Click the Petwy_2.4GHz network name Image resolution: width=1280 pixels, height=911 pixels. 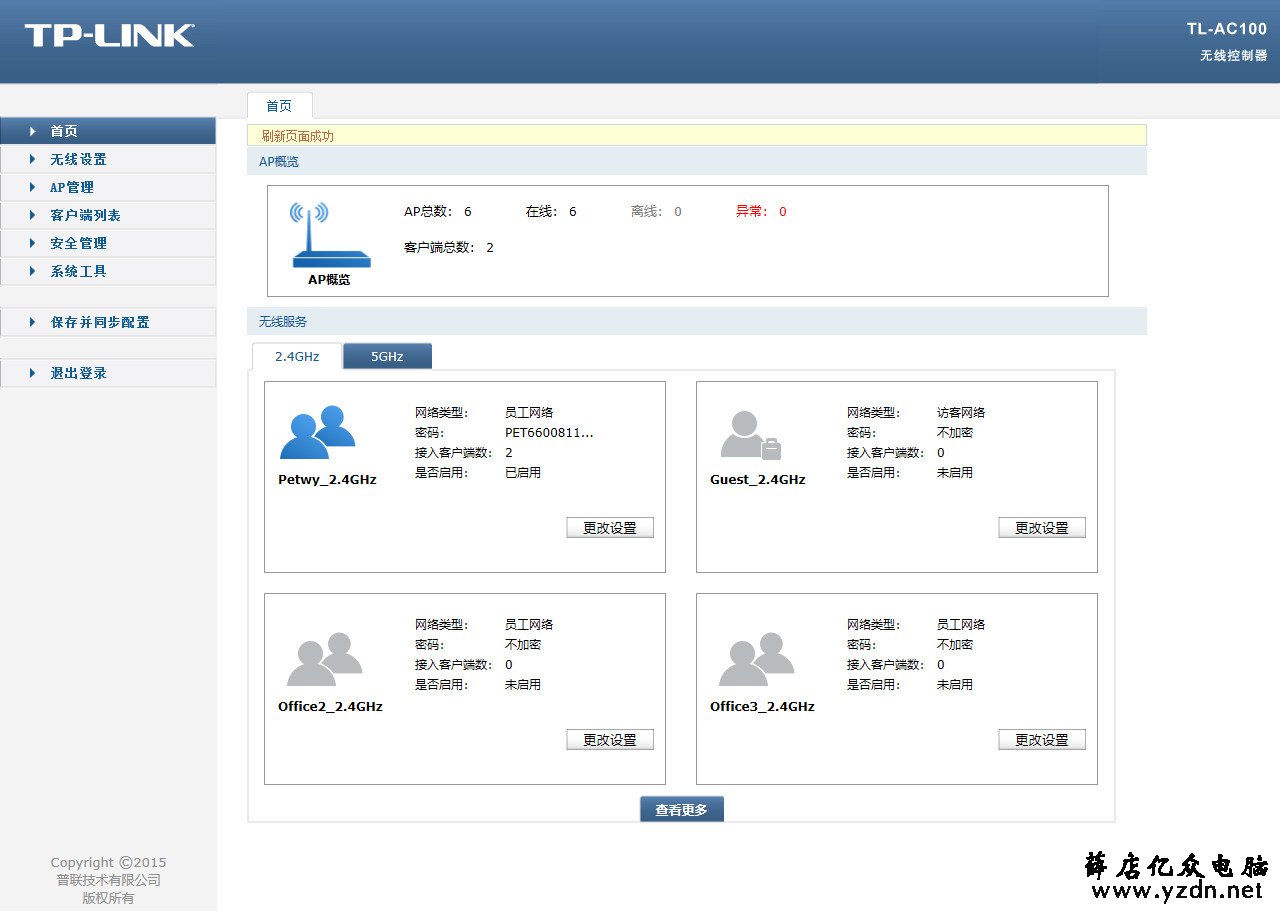click(x=327, y=480)
